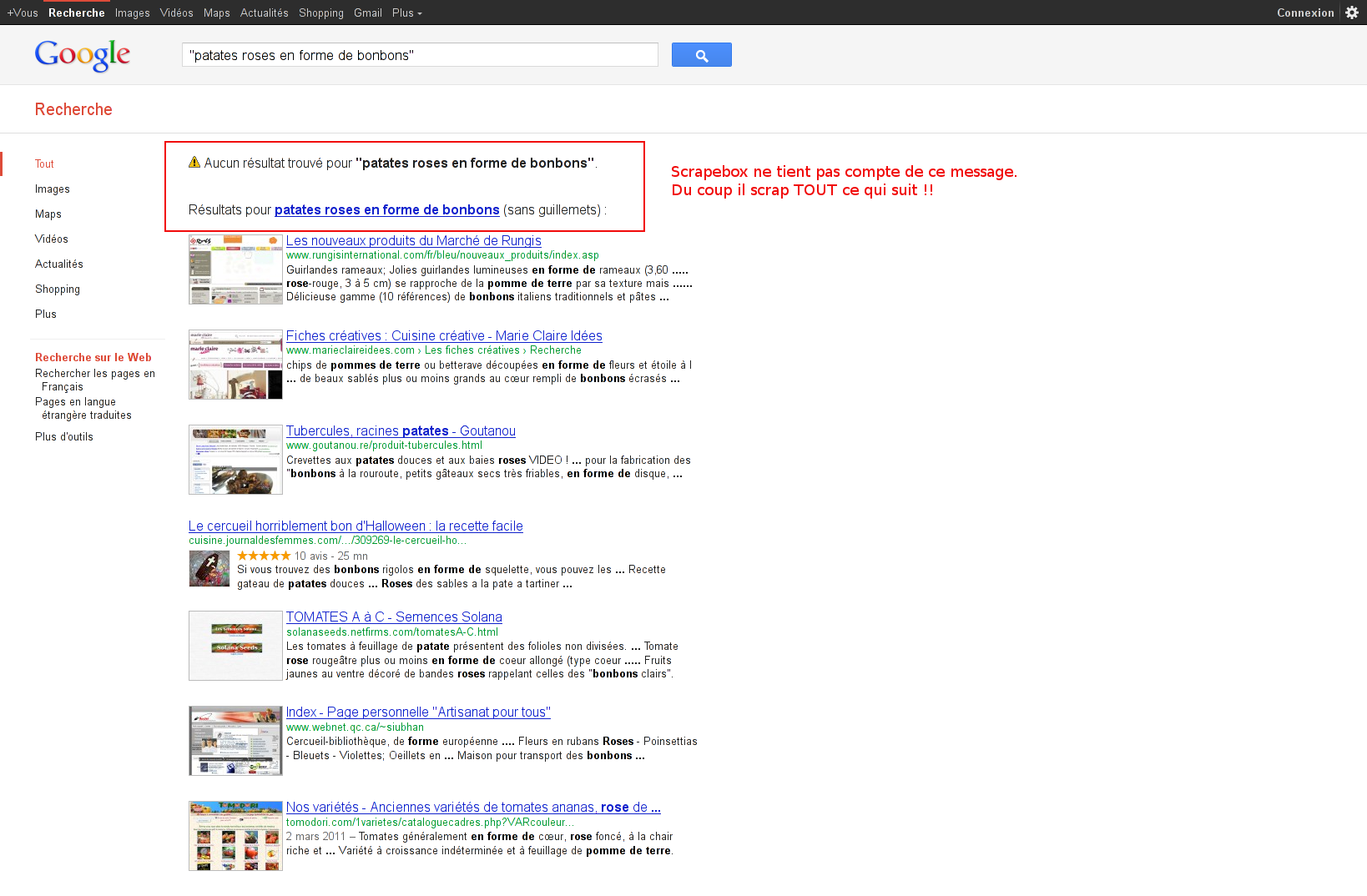1367x896 pixels.
Task: Click the five-star rating on Halloween recipe
Action: [x=264, y=556]
